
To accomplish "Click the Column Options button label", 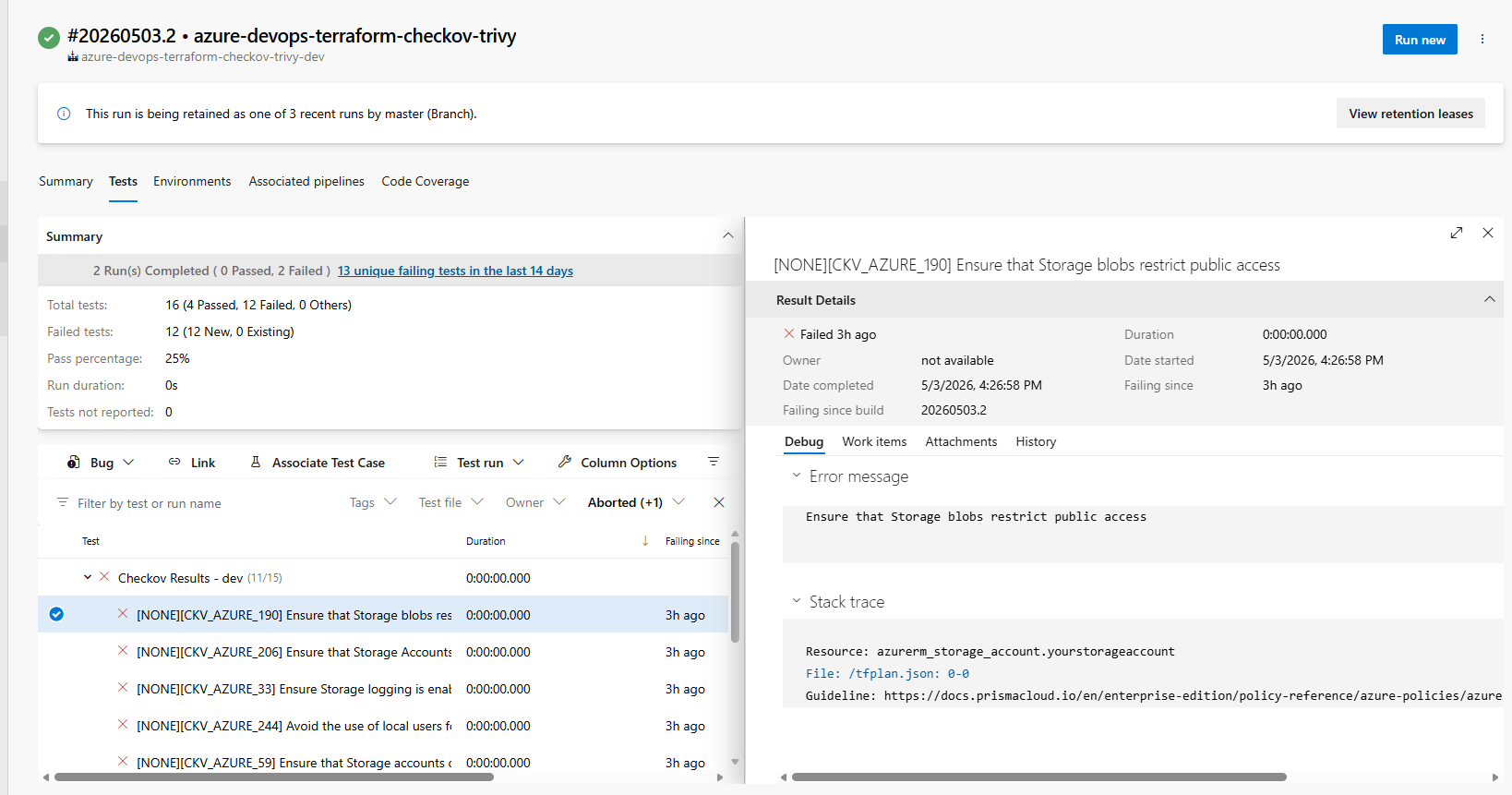I will 629,463.
